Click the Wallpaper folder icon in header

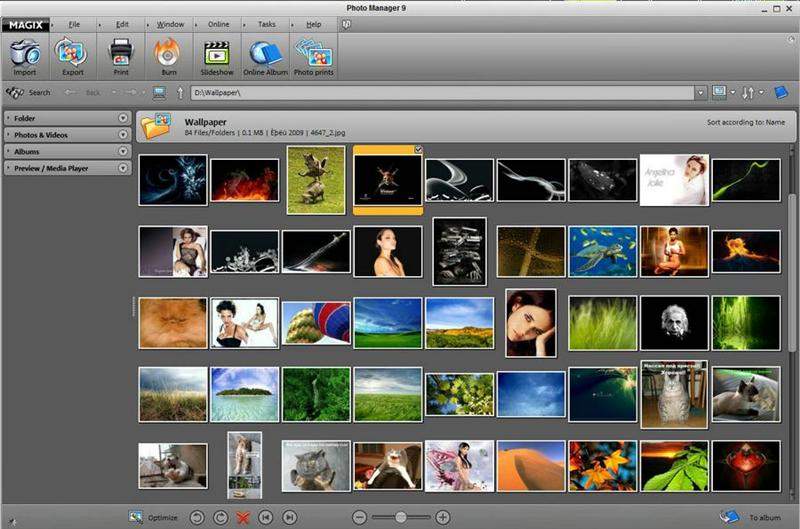[156, 126]
